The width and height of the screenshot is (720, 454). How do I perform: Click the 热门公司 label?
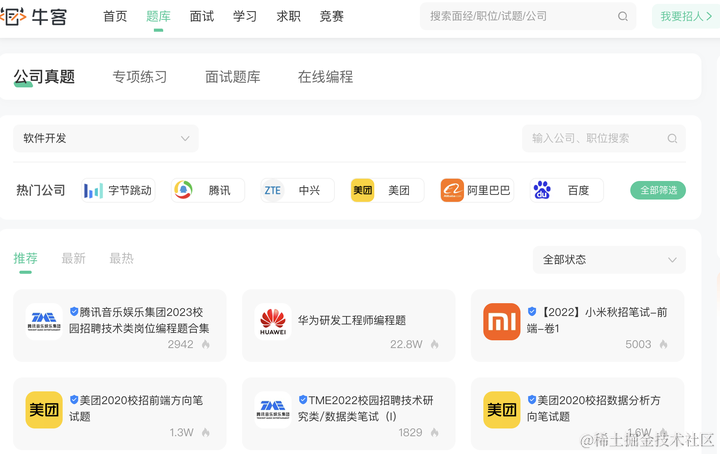point(41,190)
